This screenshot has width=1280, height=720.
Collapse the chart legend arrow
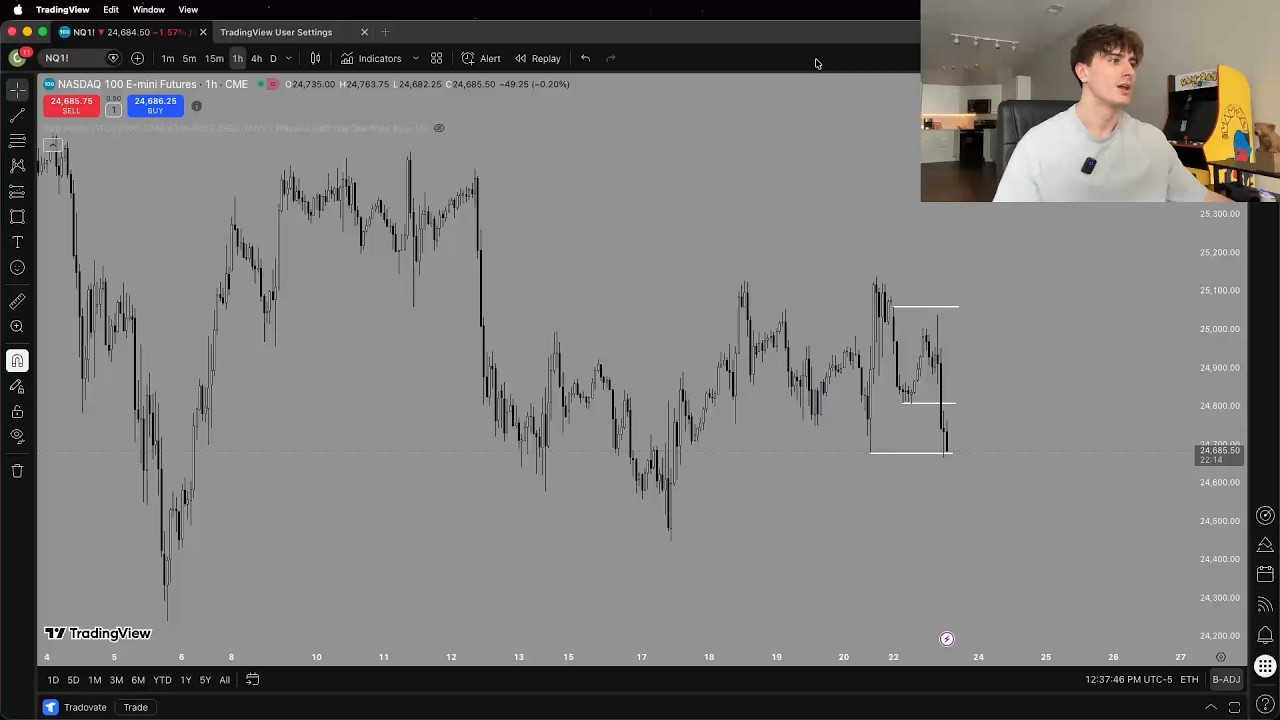52,146
